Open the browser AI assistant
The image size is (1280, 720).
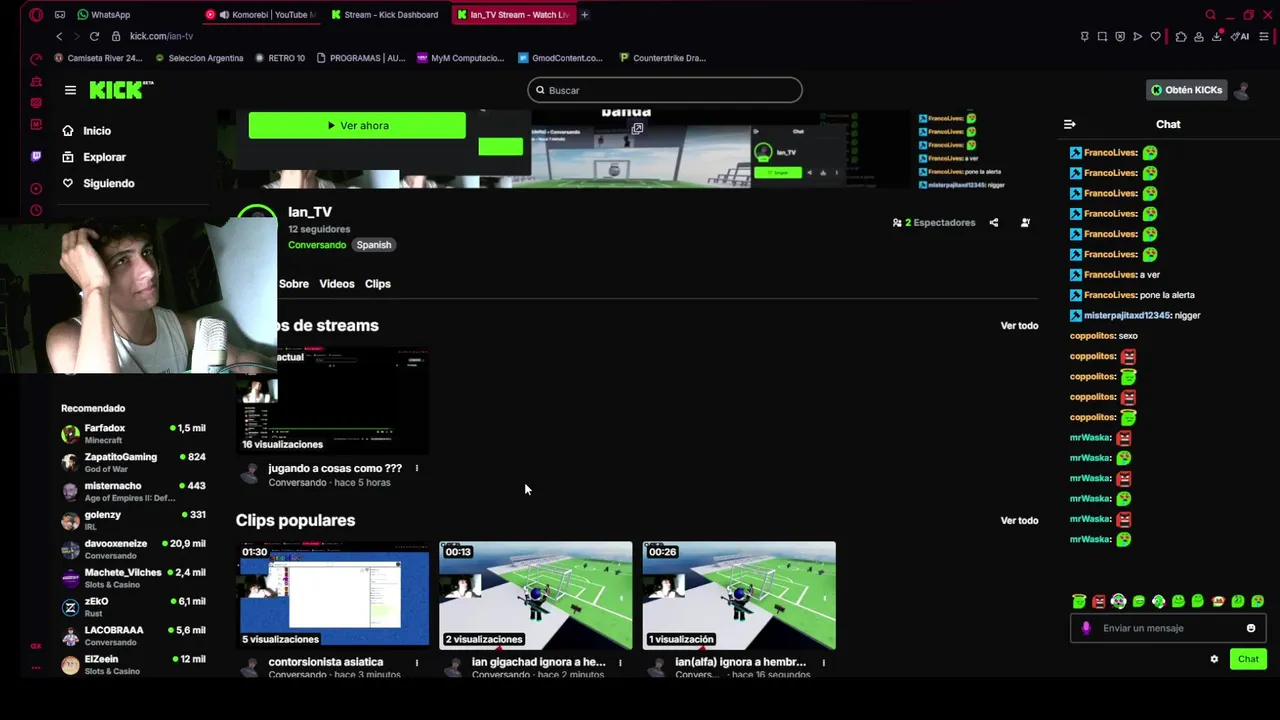coord(1240,37)
